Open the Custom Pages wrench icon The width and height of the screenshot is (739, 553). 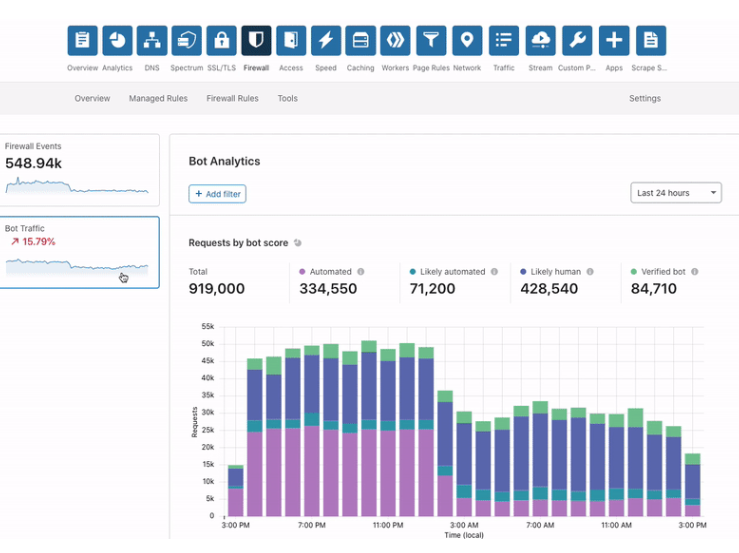(x=577, y=41)
